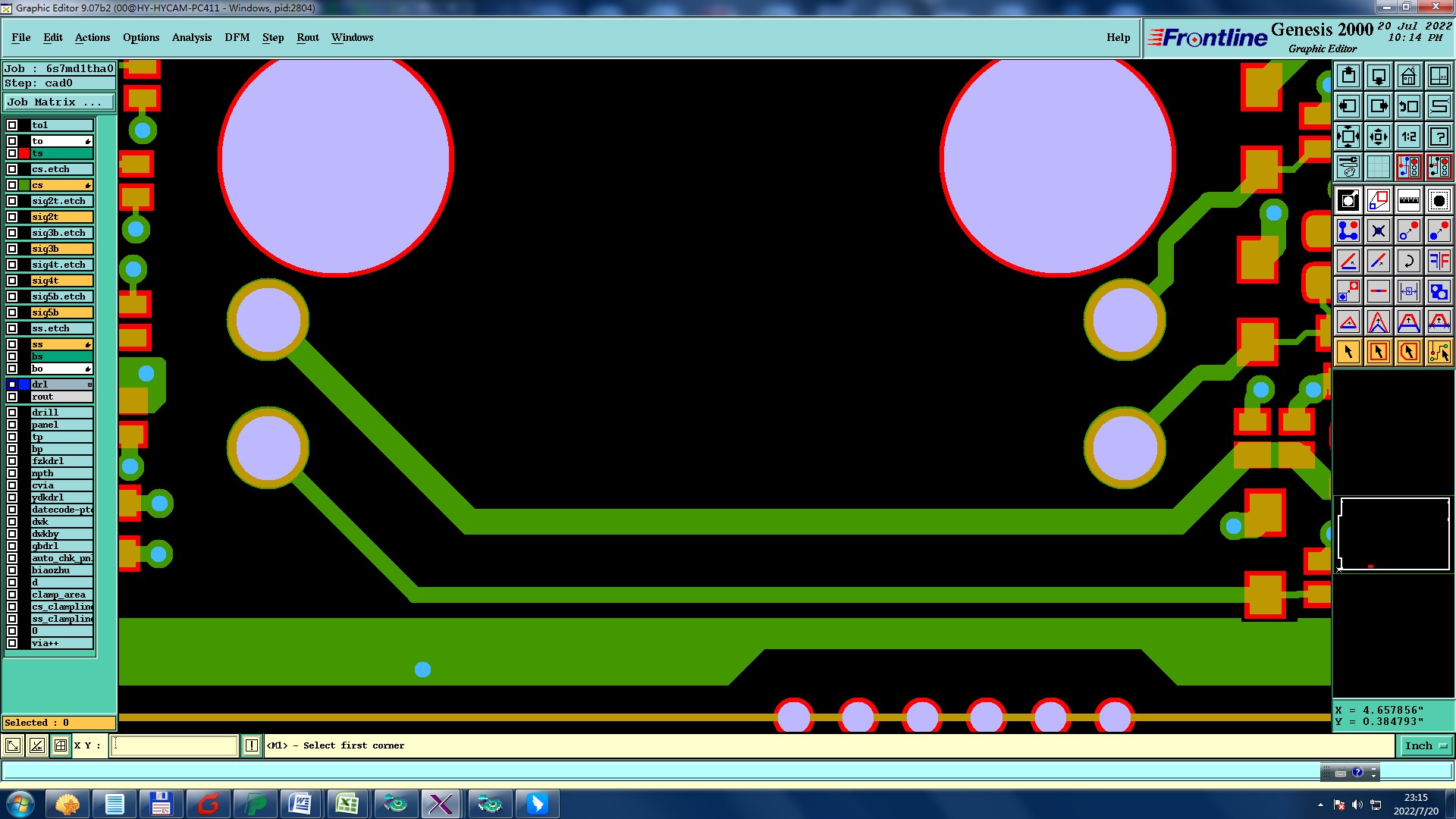This screenshot has height=819, width=1456.
Task: Click the question mark help icon
Action: point(1439,137)
